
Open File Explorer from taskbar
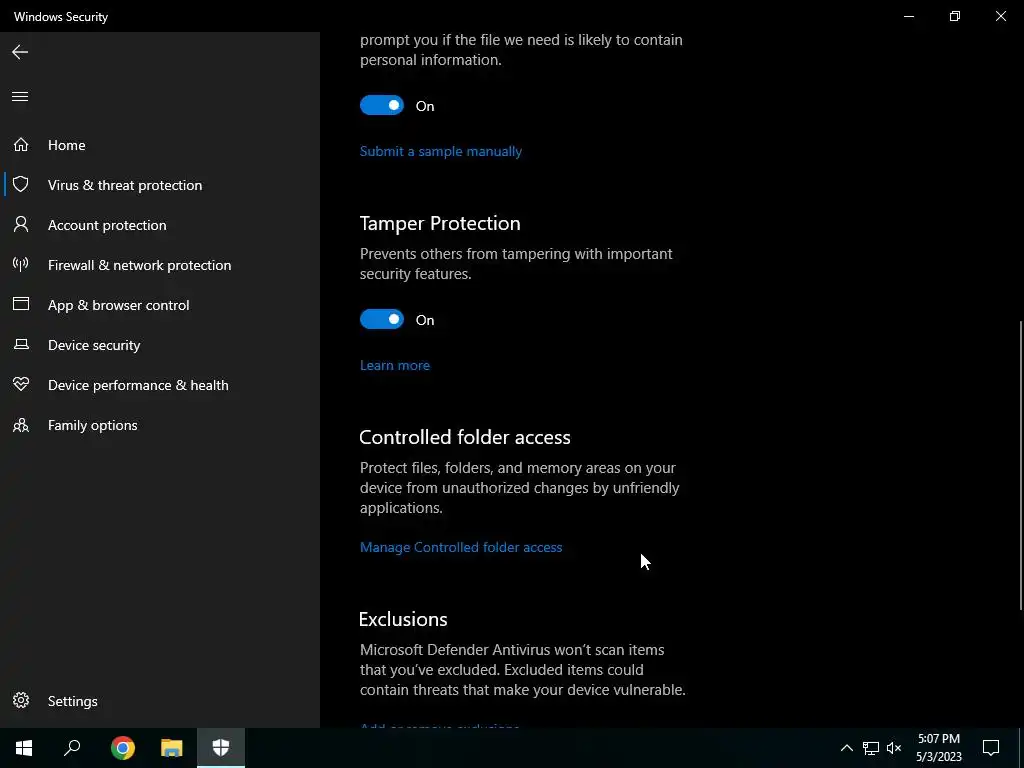pos(172,748)
